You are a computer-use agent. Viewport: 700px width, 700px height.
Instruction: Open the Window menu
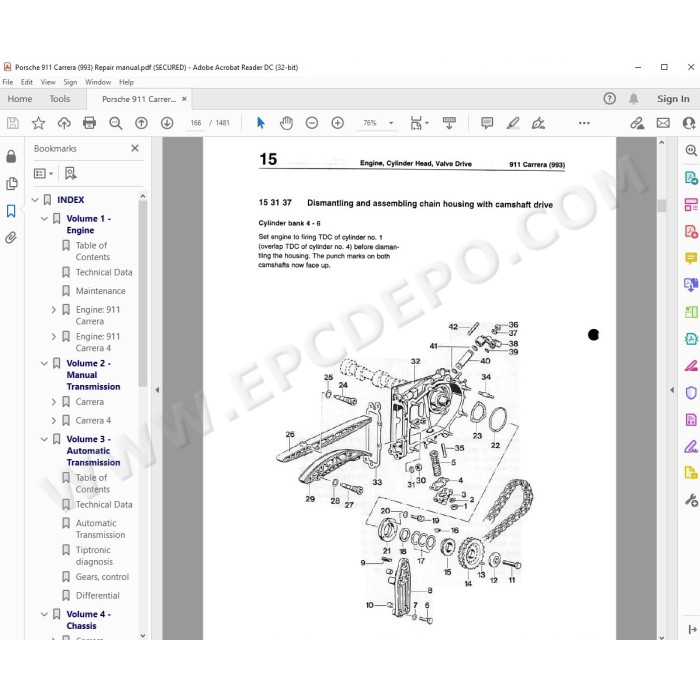(98, 82)
